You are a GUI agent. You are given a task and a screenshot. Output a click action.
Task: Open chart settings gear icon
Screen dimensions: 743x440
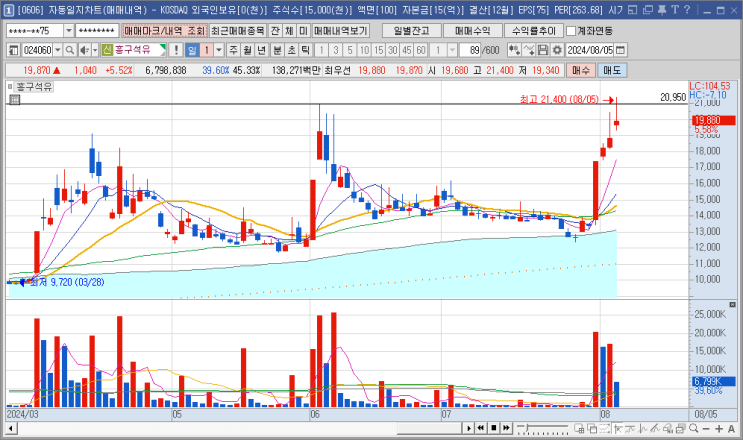557,50
